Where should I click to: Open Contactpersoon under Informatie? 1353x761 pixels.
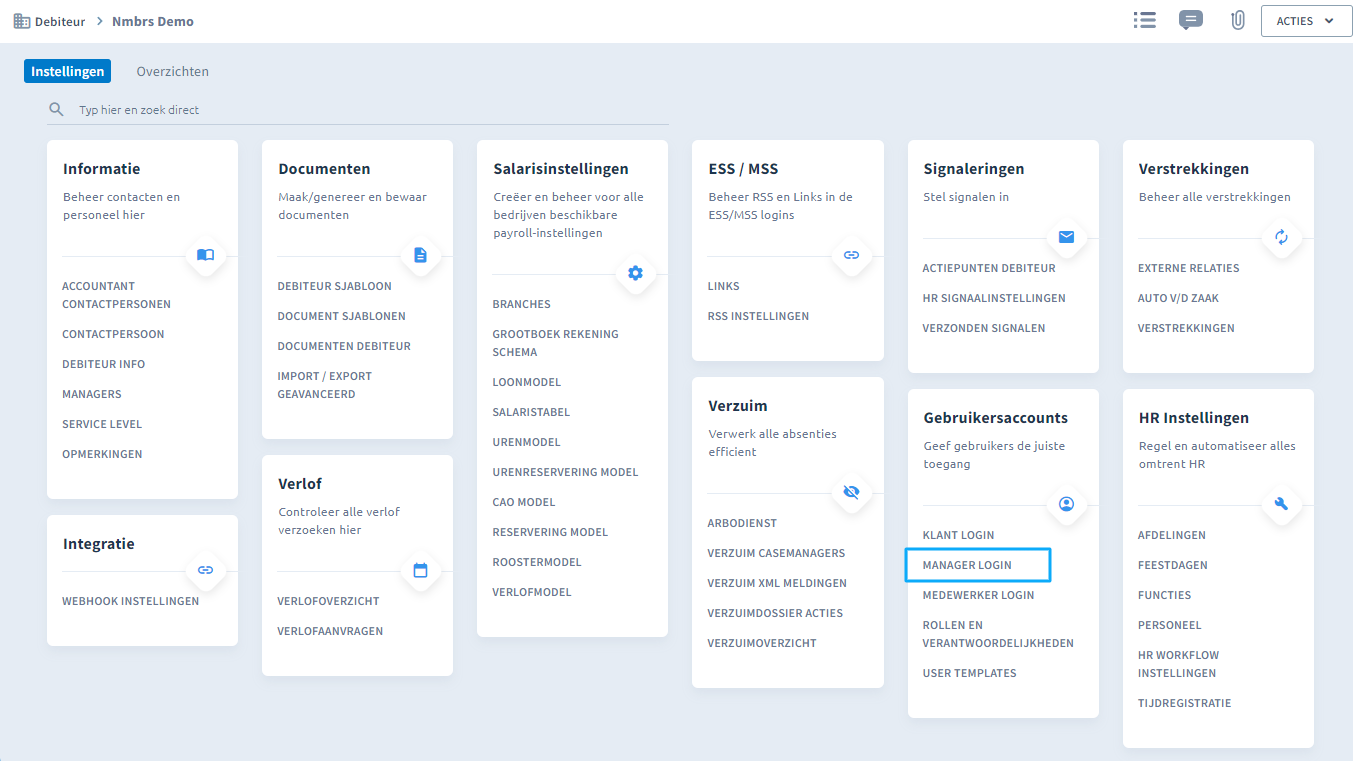coord(113,334)
